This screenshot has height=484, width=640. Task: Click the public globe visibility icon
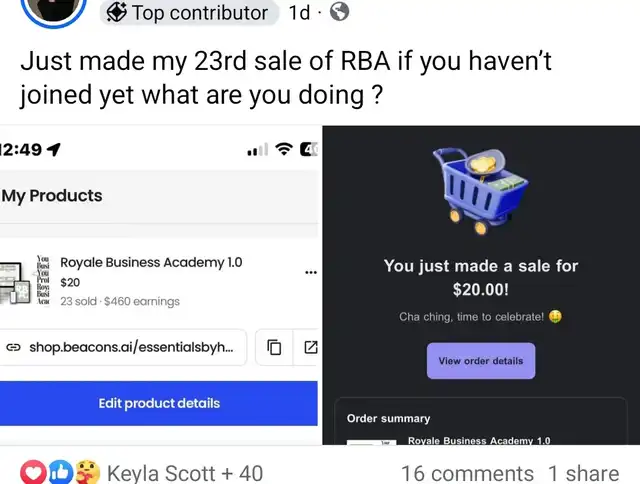pos(339,11)
